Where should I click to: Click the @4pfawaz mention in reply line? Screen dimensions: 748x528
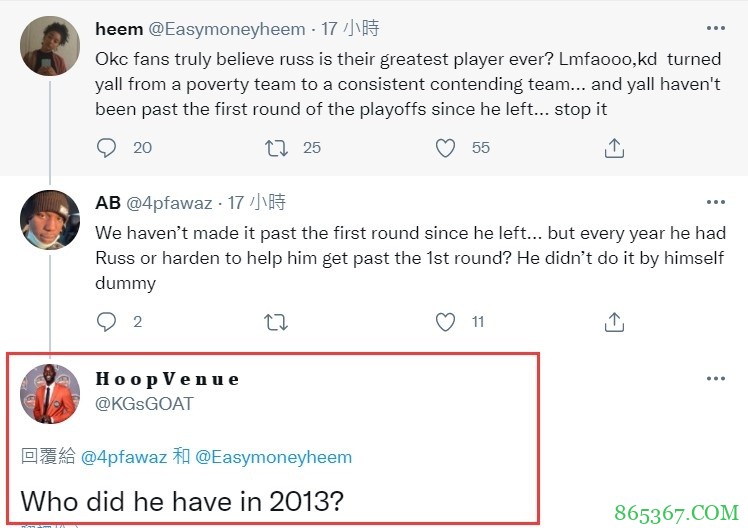(124, 457)
